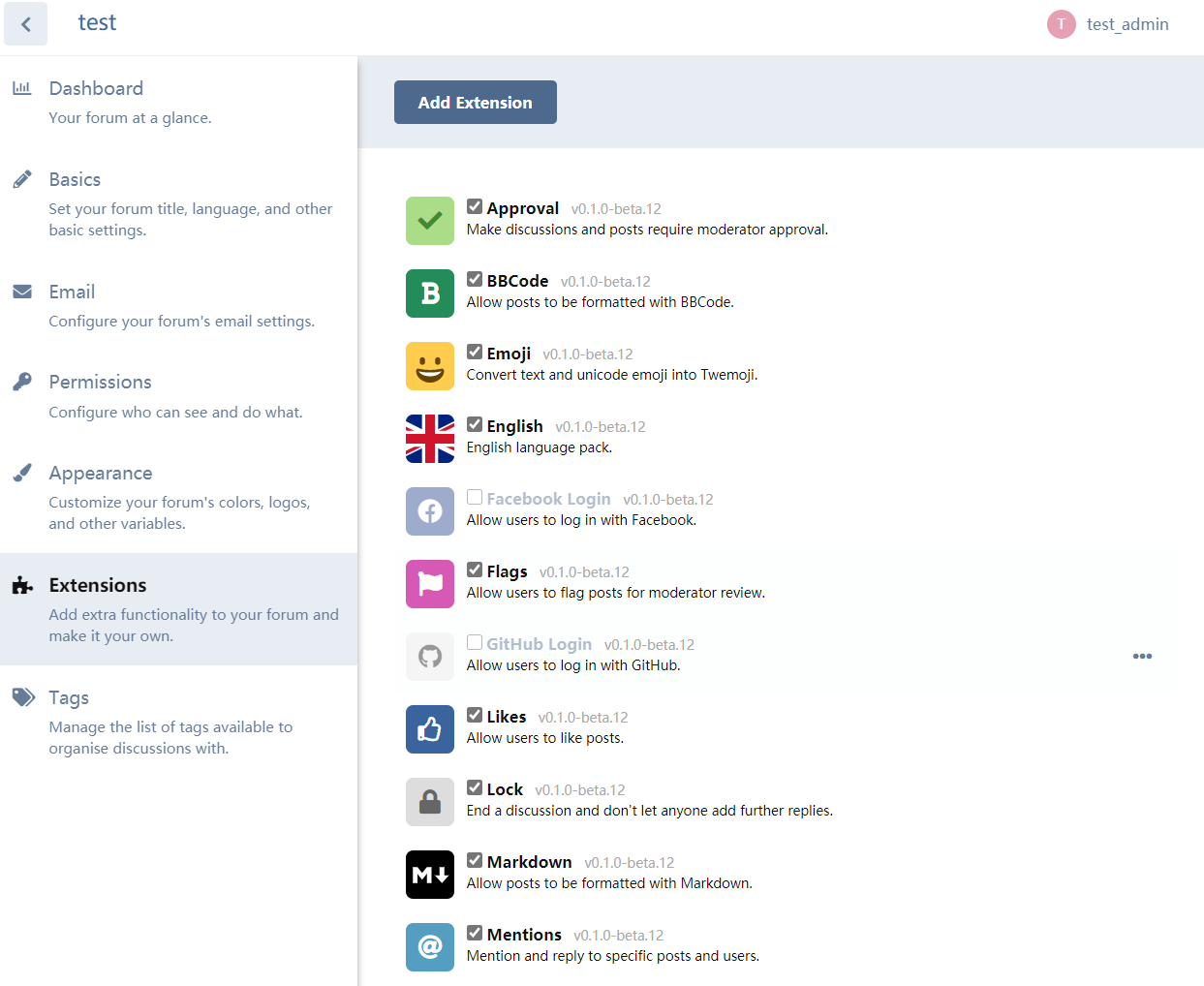Screen dimensions: 1204x986
Task: Click the BBCode green B icon
Action: [430, 293]
